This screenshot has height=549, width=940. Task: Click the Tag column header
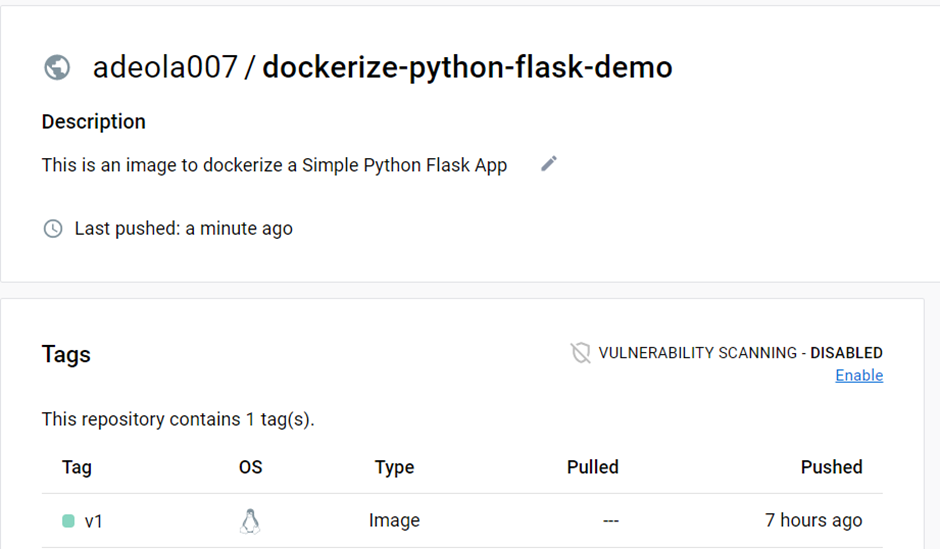tap(77, 467)
